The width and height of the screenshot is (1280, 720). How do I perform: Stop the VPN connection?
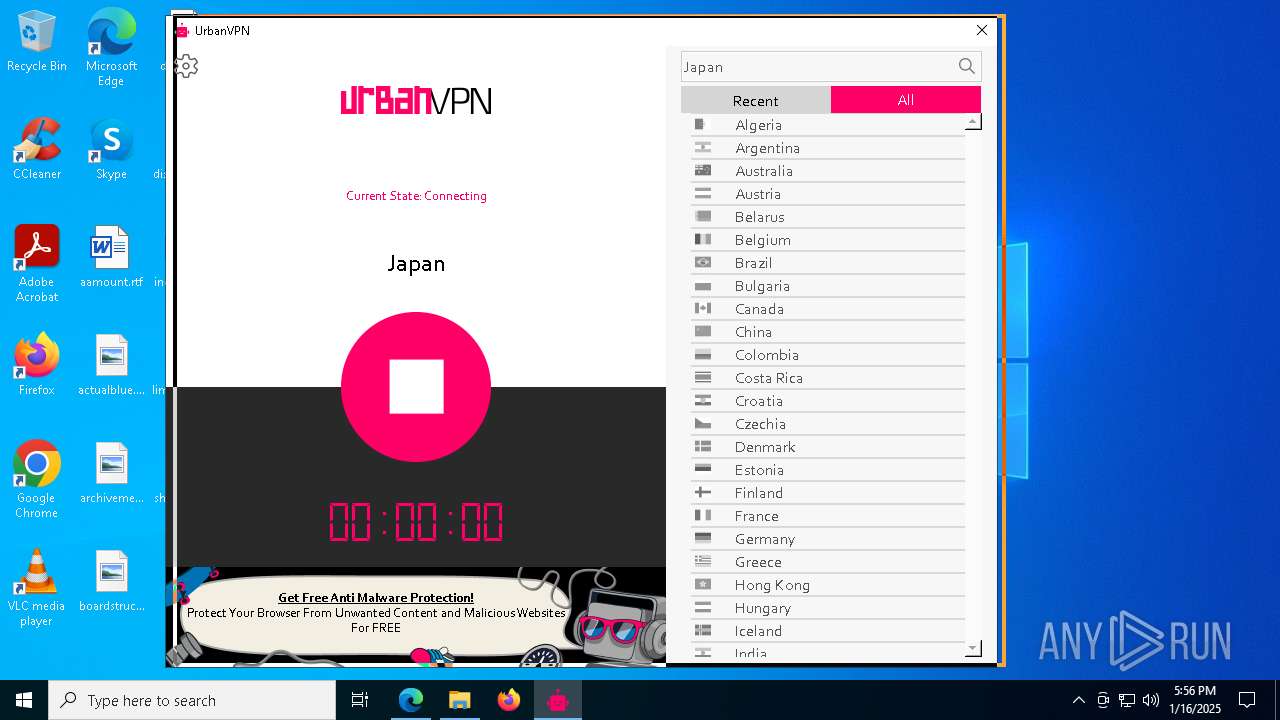416,387
